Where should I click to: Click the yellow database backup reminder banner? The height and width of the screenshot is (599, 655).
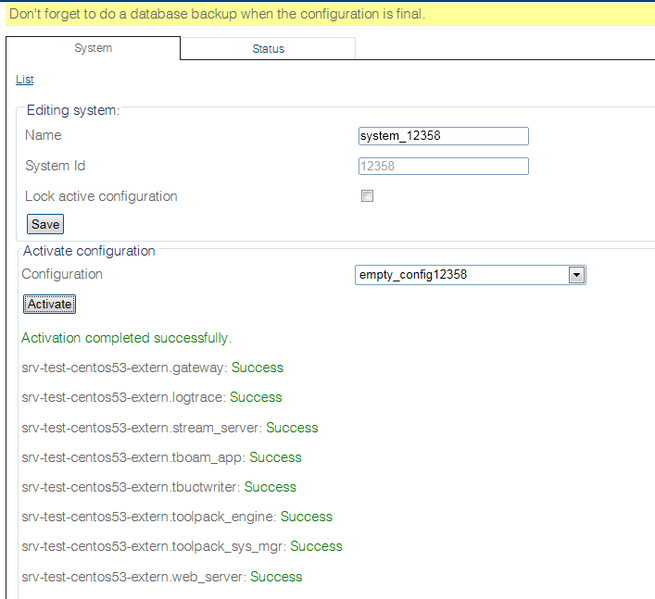[x=216, y=14]
